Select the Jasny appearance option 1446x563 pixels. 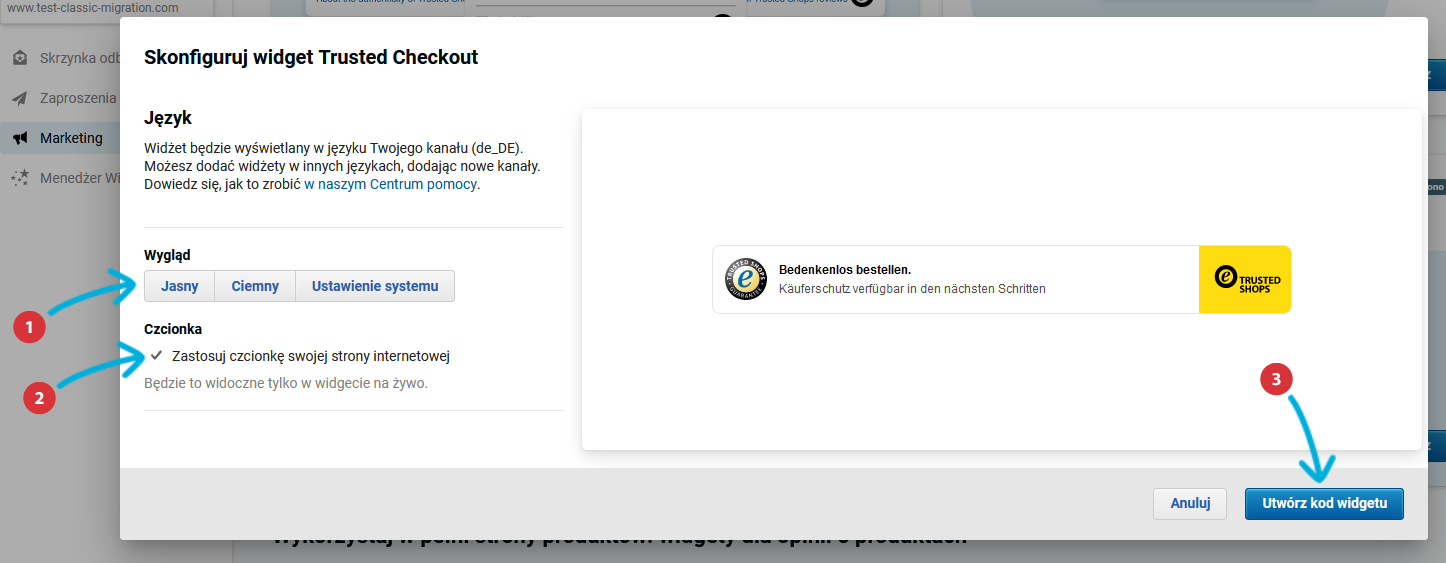[x=180, y=286]
